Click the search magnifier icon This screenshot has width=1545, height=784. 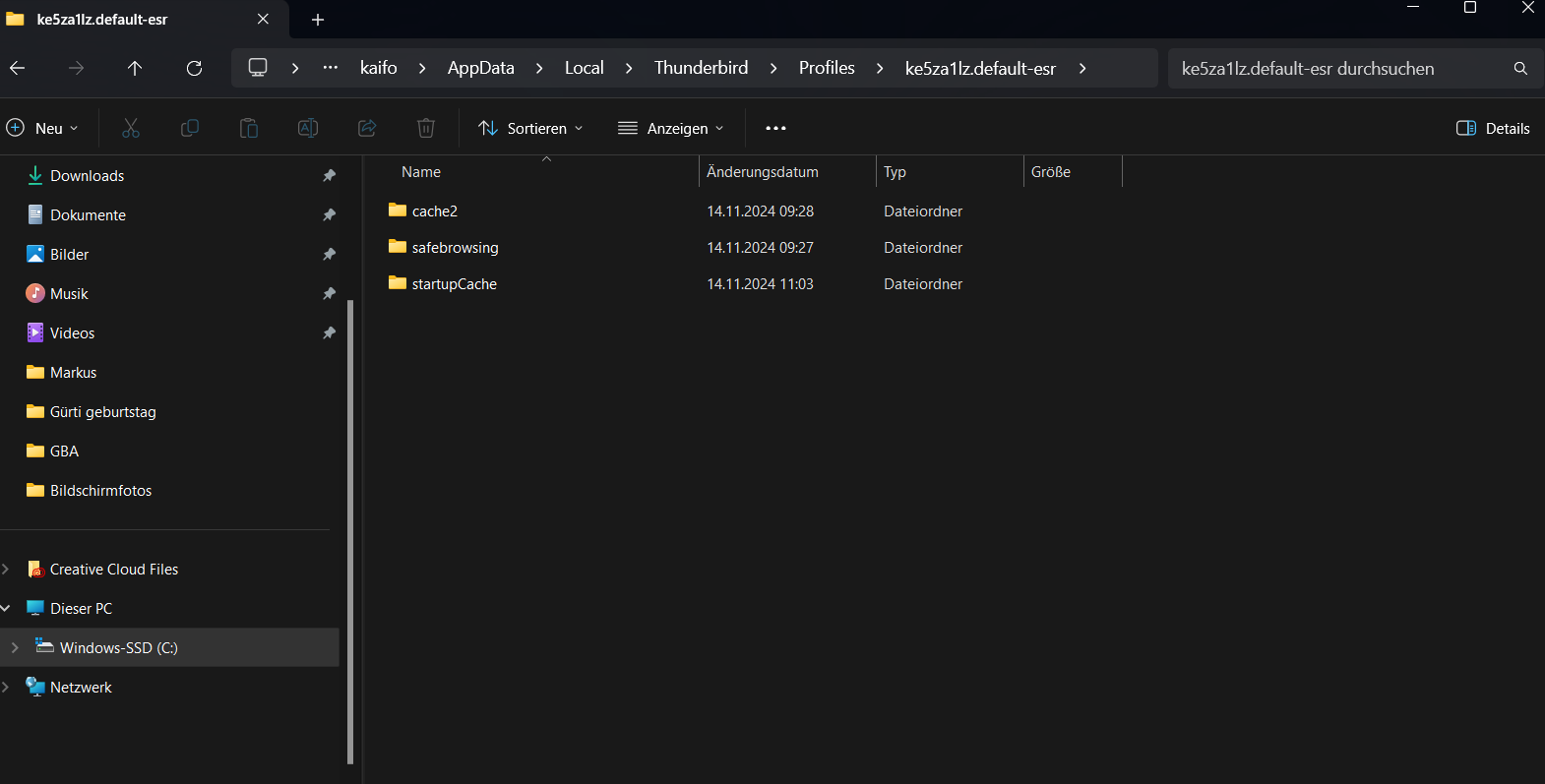click(1520, 69)
